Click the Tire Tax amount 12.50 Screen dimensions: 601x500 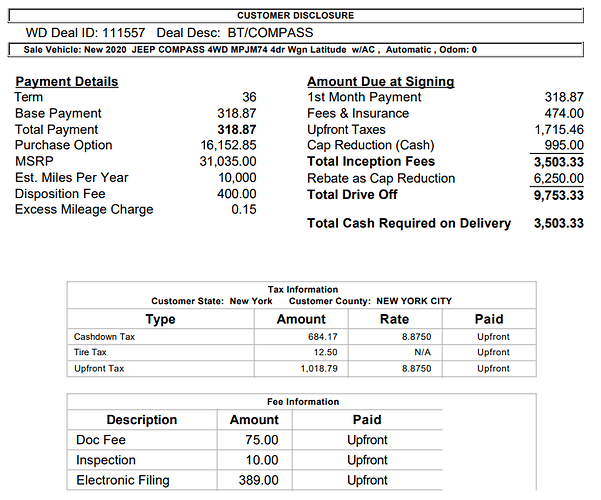click(325, 352)
